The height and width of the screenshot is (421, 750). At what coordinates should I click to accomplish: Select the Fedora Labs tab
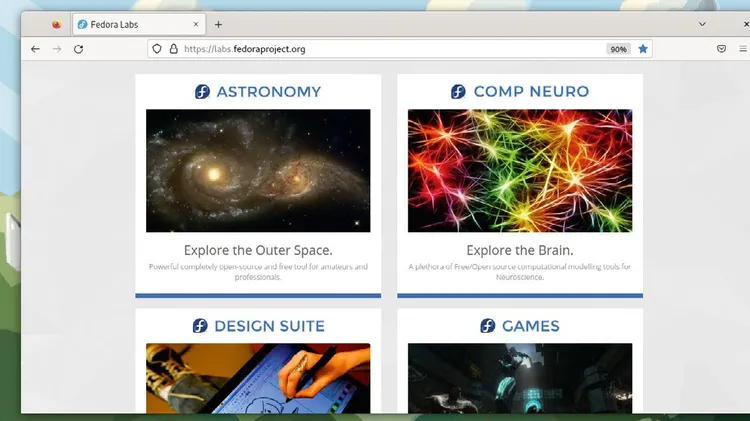(x=139, y=24)
